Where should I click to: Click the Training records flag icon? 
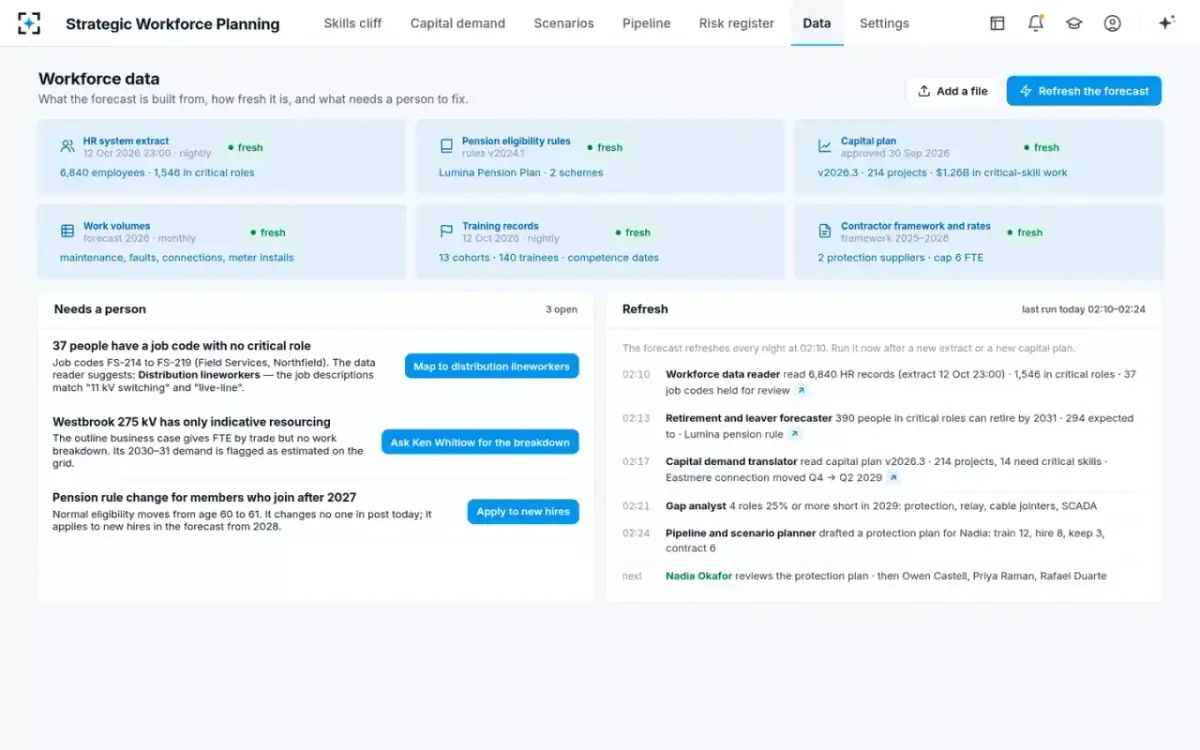tap(446, 231)
